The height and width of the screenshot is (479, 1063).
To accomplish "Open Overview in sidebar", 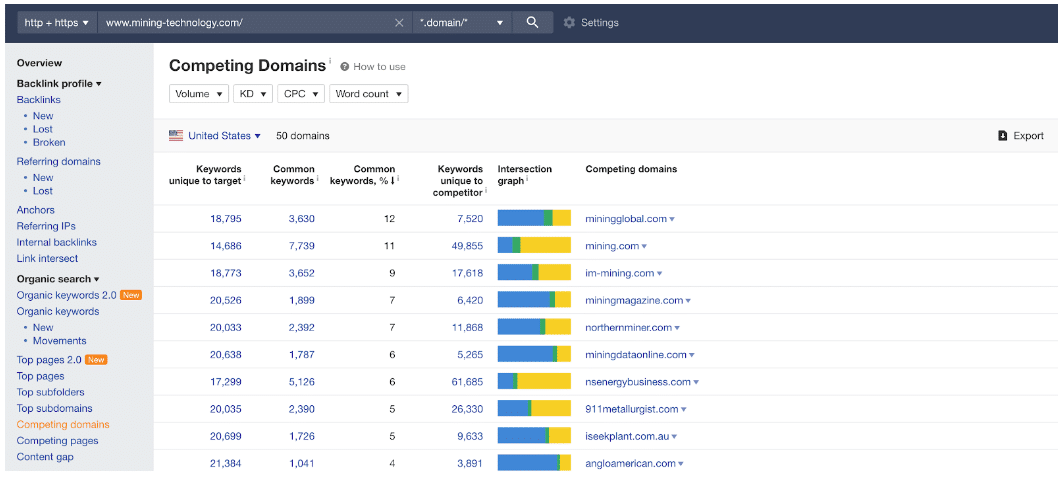I will [39, 63].
